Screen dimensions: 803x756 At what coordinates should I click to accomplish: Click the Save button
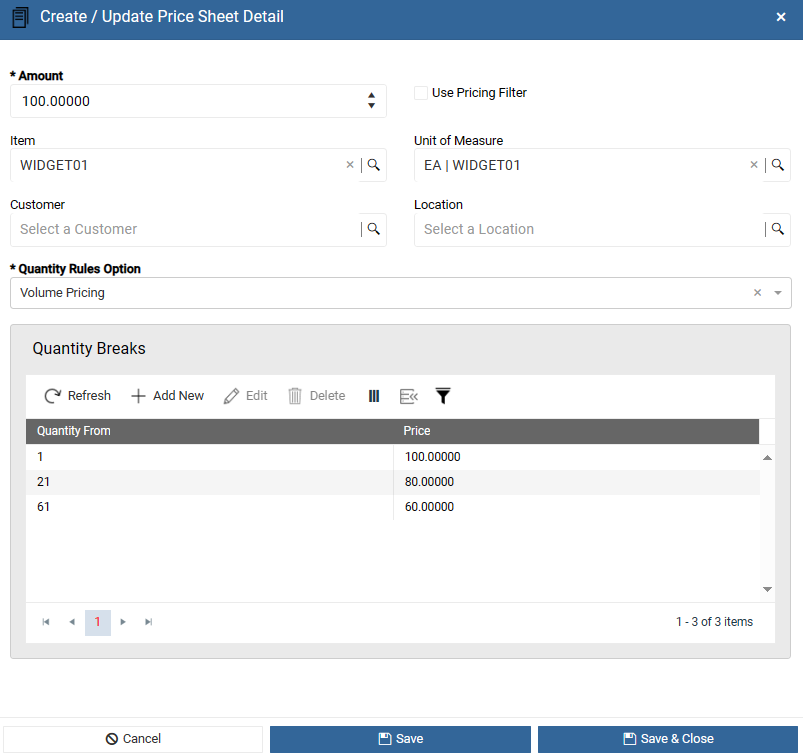pos(400,739)
